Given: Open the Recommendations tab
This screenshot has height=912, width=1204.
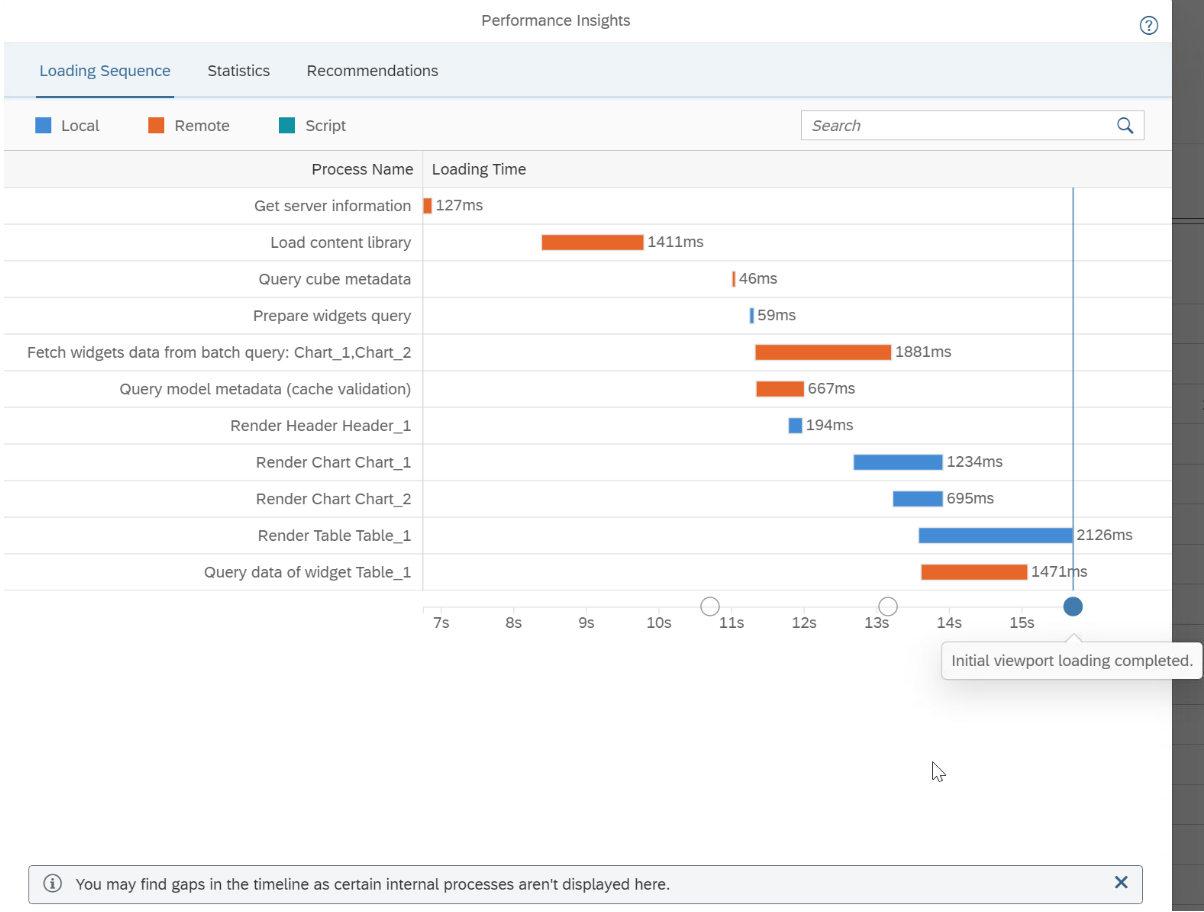Looking at the screenshot, I should pos(372,70).
